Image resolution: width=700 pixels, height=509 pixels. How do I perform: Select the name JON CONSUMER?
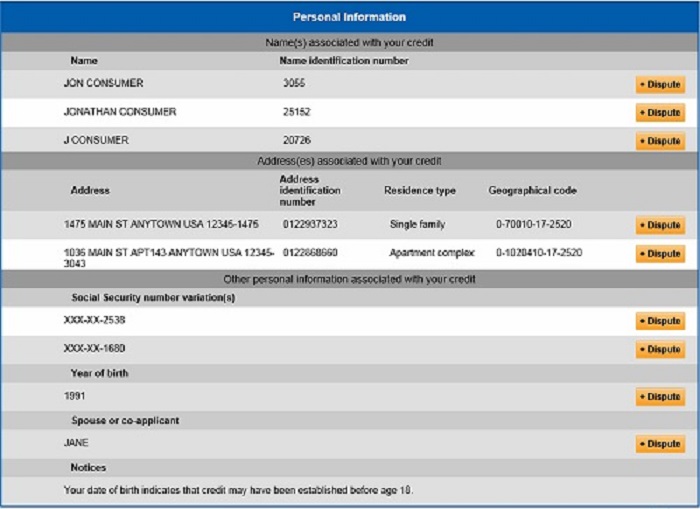[x=104, y=83]
